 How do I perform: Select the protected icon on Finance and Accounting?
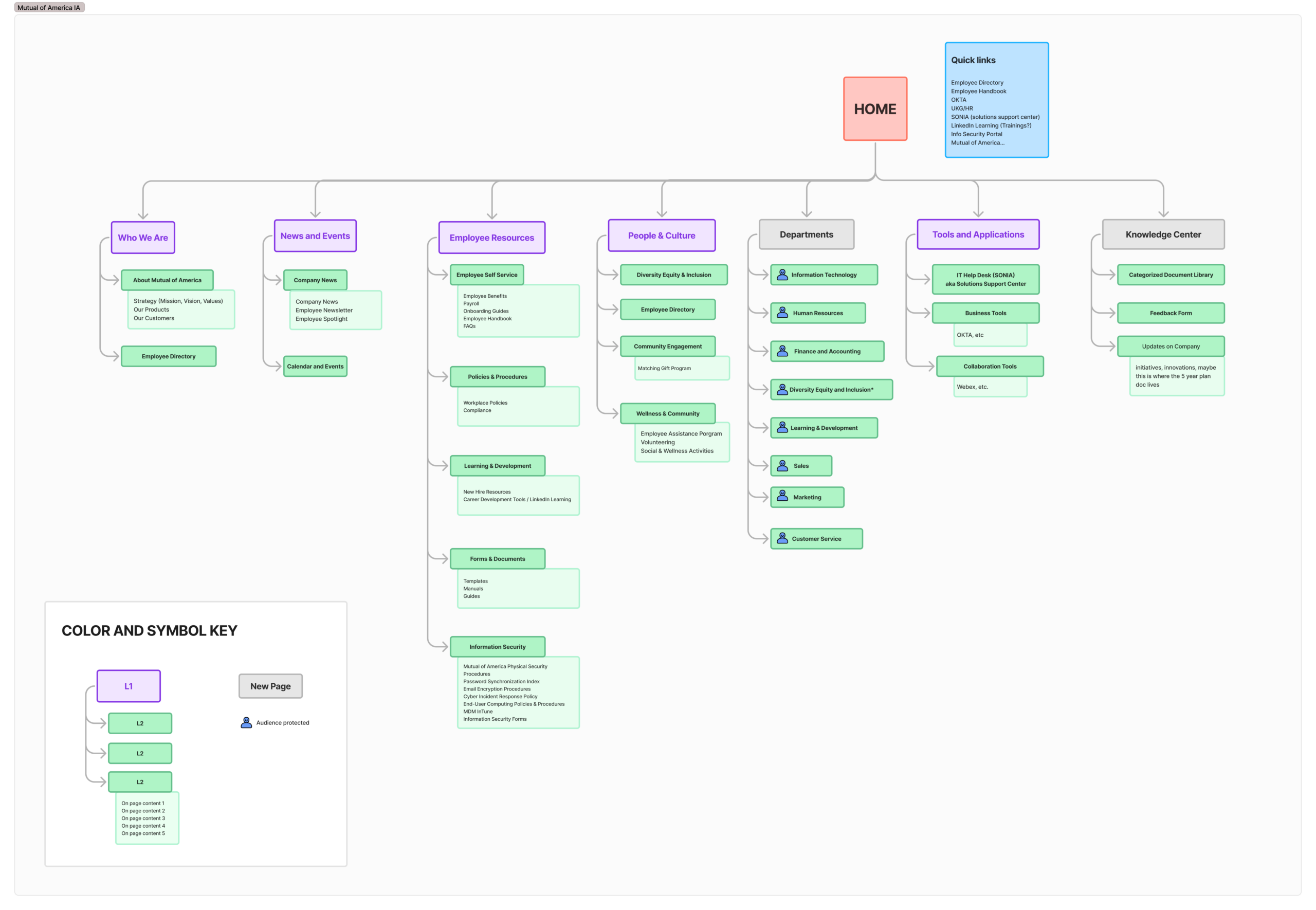782,351
